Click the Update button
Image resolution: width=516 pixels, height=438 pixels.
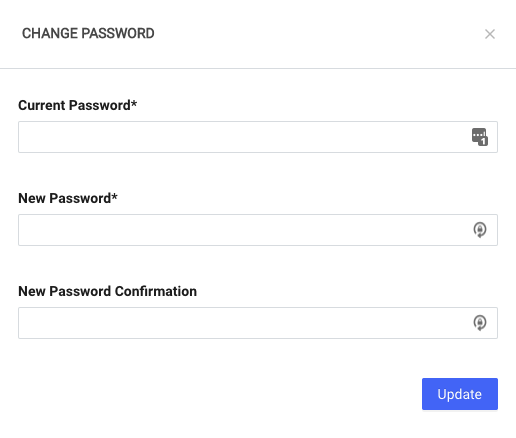click(x=460, y=394)
